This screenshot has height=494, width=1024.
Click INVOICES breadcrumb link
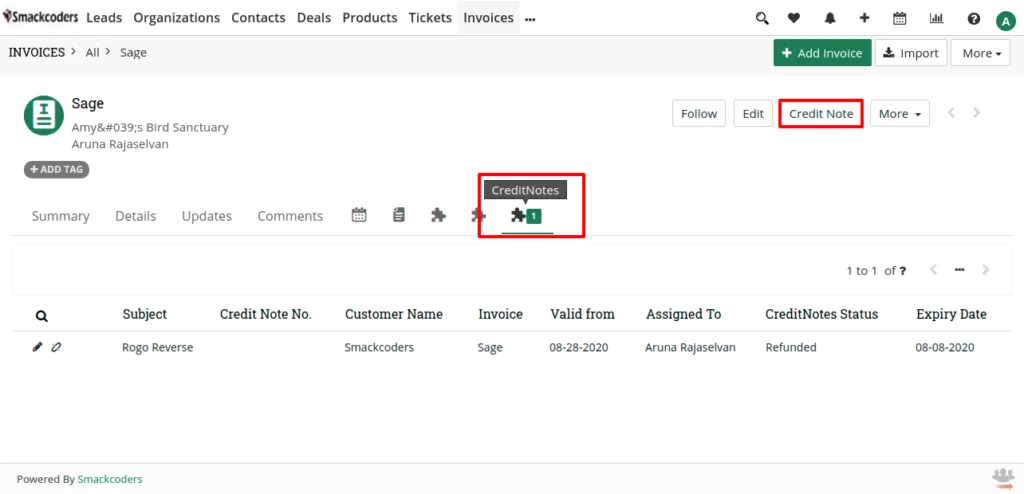[37, 52]
